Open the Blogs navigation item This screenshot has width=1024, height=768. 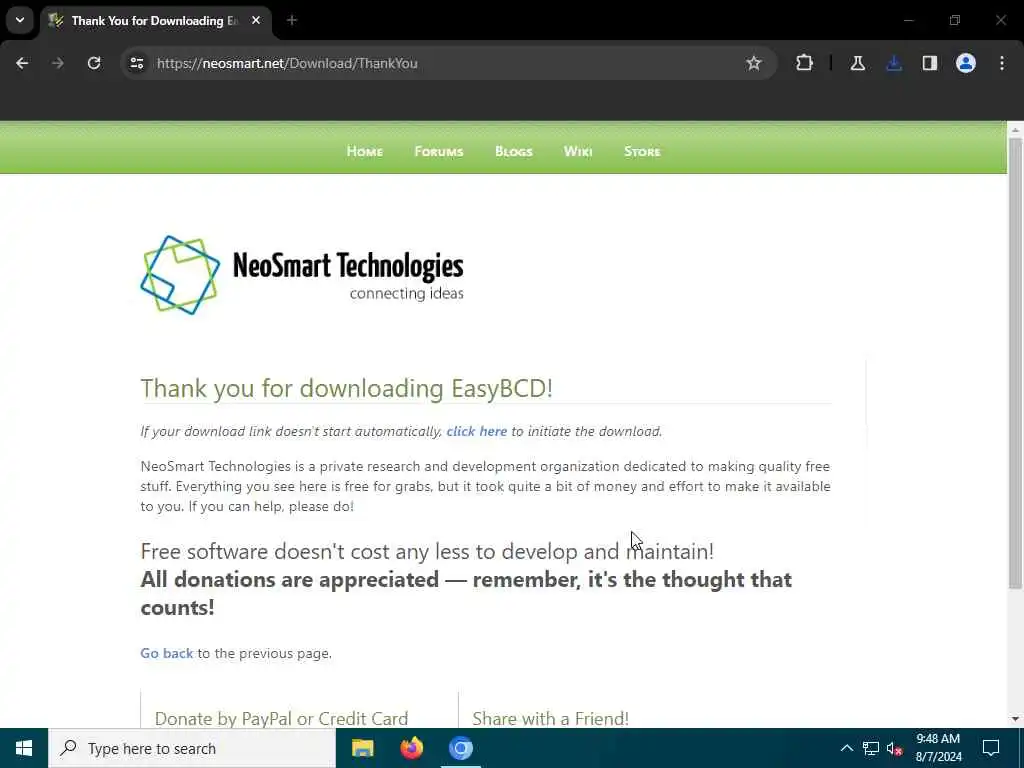(514, 152)
